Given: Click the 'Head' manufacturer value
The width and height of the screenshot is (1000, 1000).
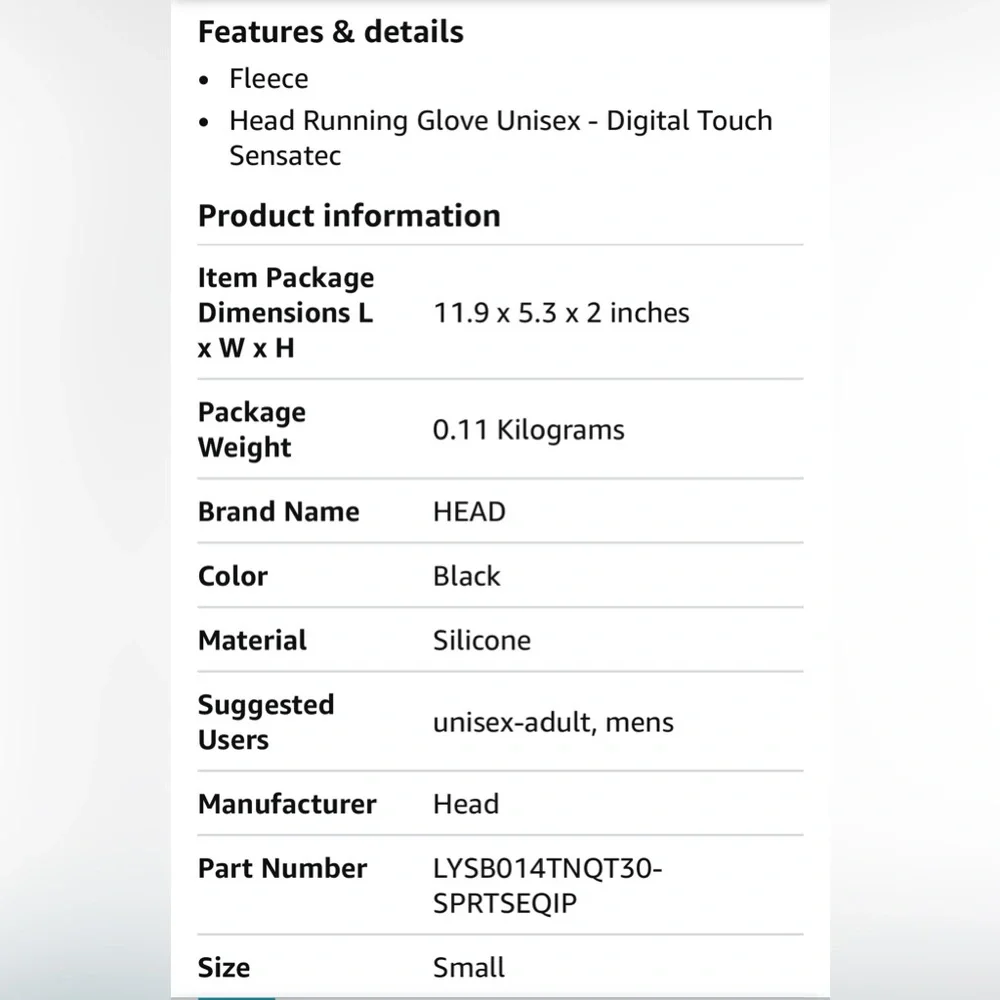Looking at the screenshot, I should (466, 804).
